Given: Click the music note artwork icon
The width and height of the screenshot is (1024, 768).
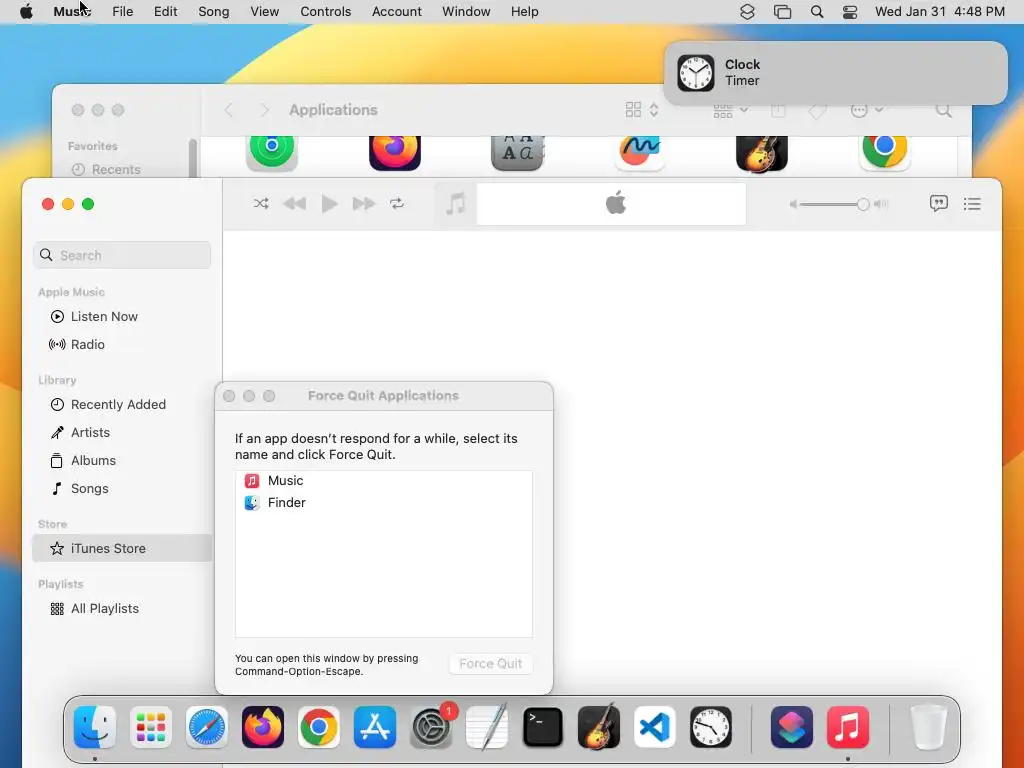Looking at the screenshot, I should (x=456, y=204).
